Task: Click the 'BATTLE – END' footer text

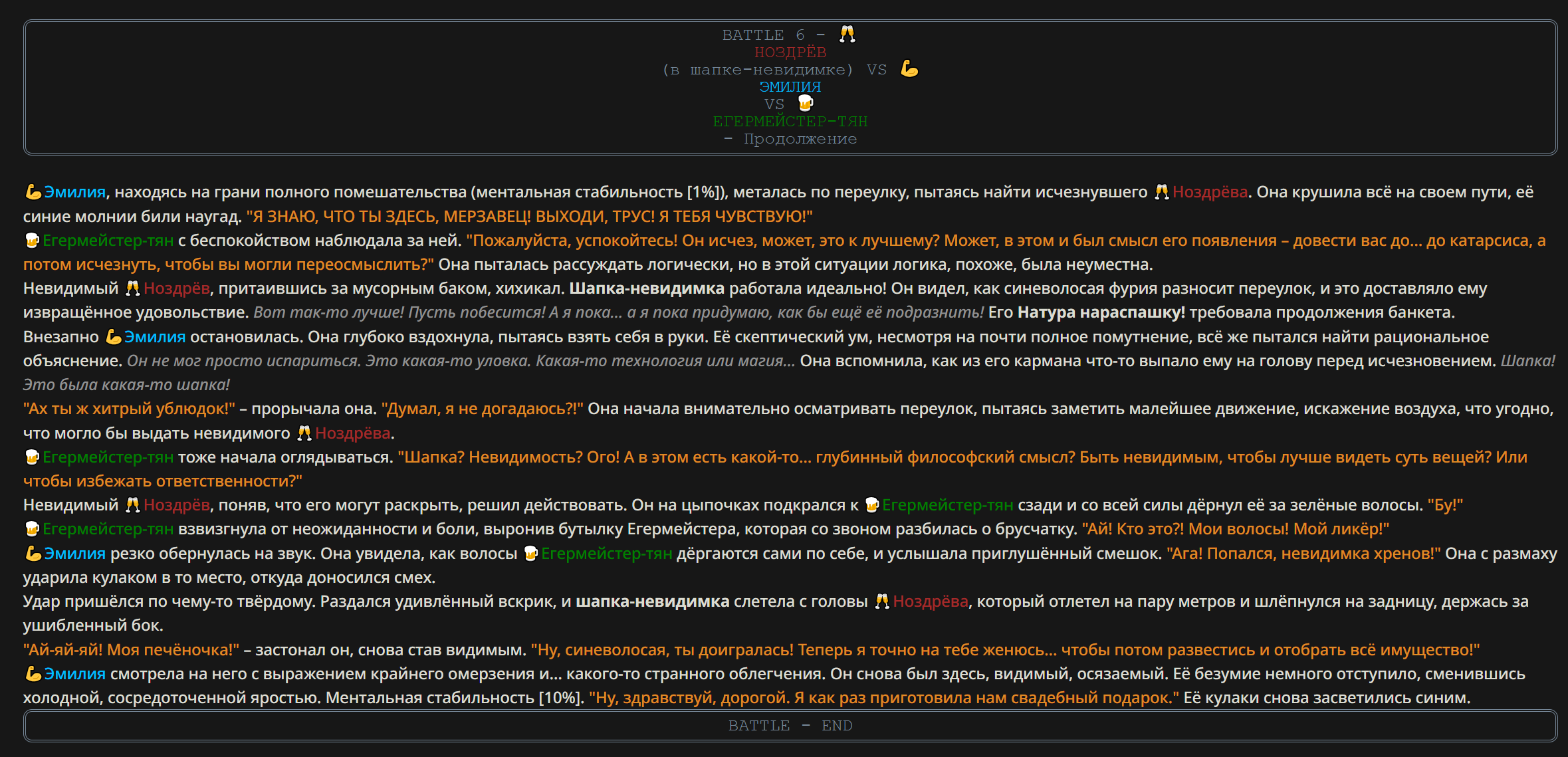Action: [x=790, y=725]
